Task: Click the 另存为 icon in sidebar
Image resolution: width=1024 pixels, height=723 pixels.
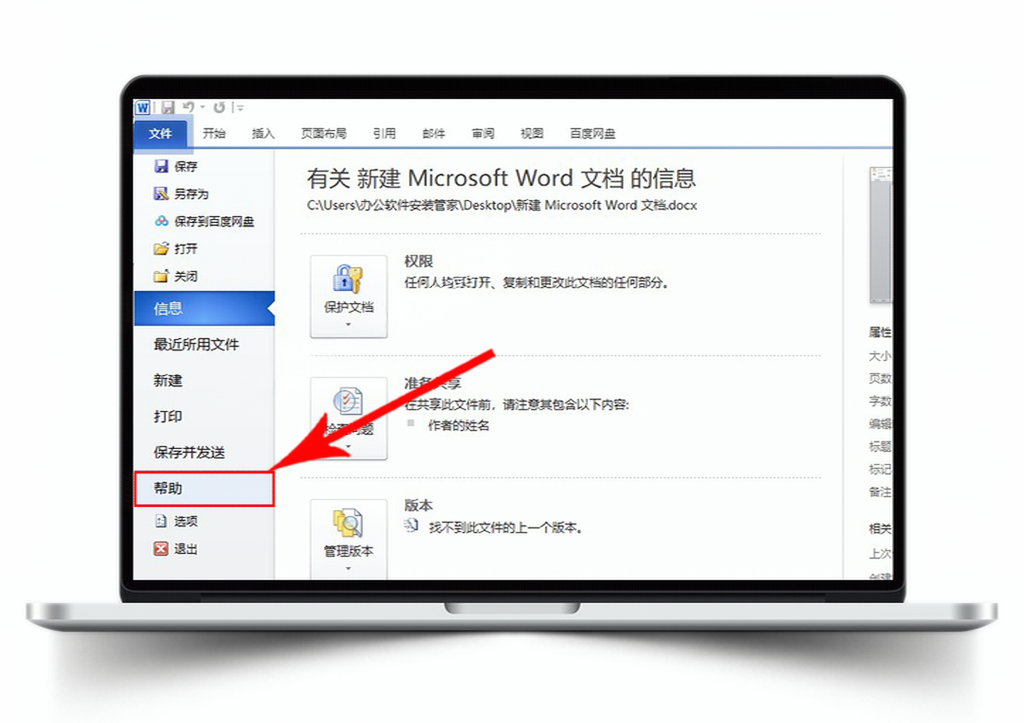Action: tap(161, 193)
